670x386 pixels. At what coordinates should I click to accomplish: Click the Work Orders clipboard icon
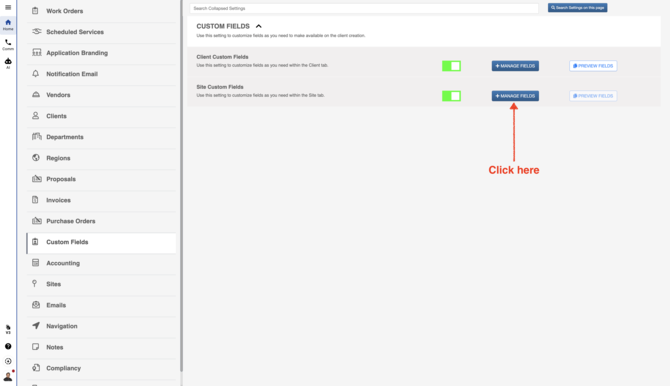(x=35, y=11)
